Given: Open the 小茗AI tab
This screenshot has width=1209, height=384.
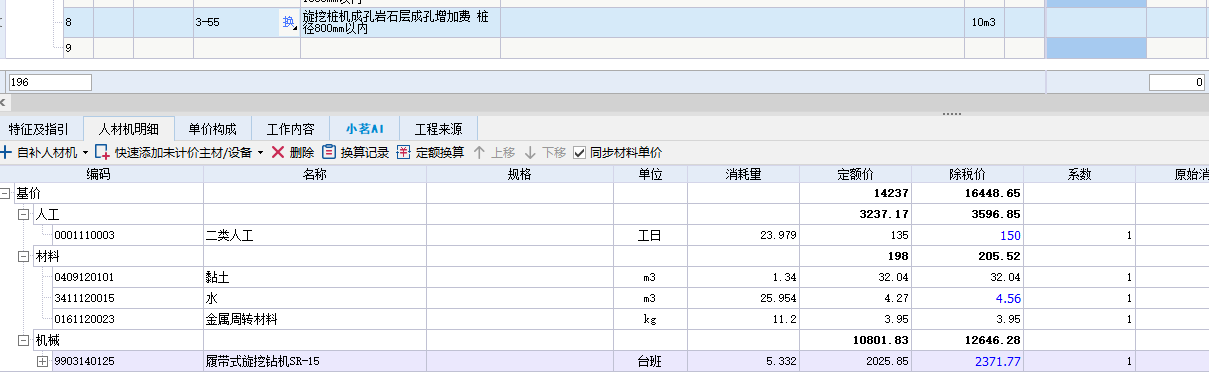Looking at the screenshot, I should pyautogui.click(x=366, y=129).
